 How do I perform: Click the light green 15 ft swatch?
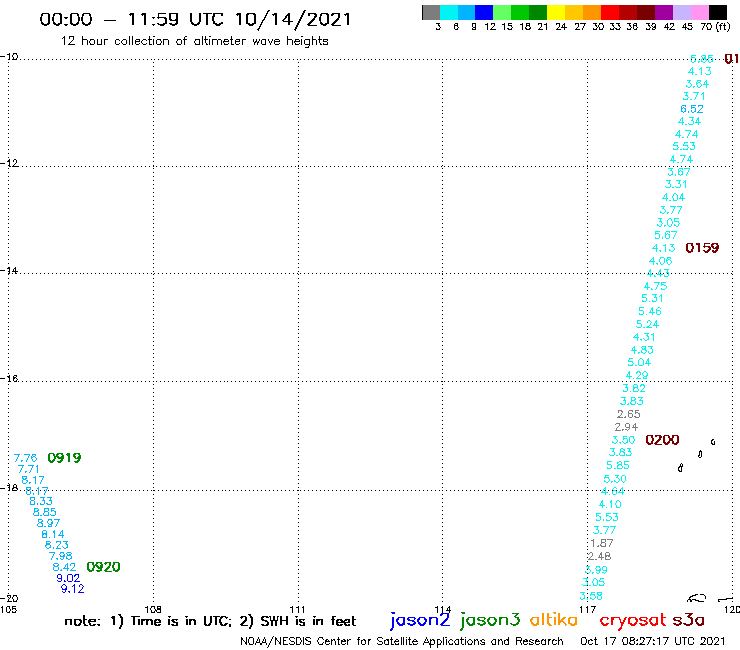pos(502,12)
